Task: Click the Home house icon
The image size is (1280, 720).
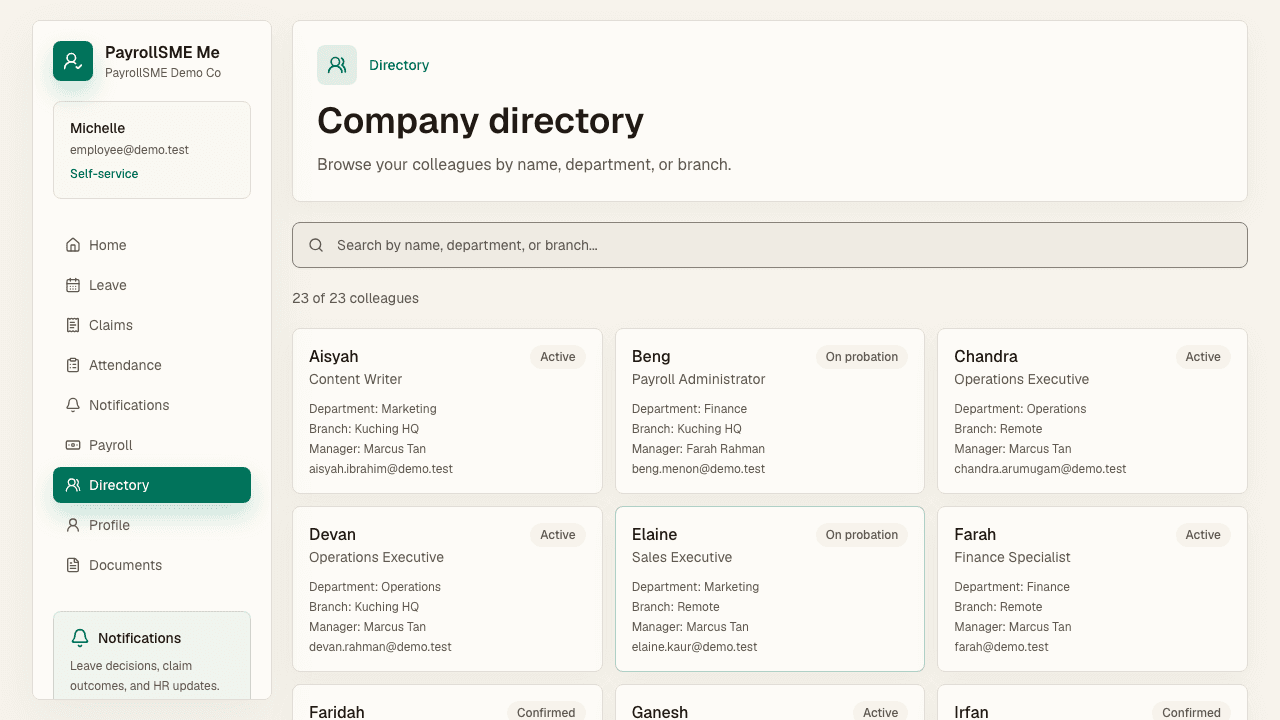Action: 73,245
